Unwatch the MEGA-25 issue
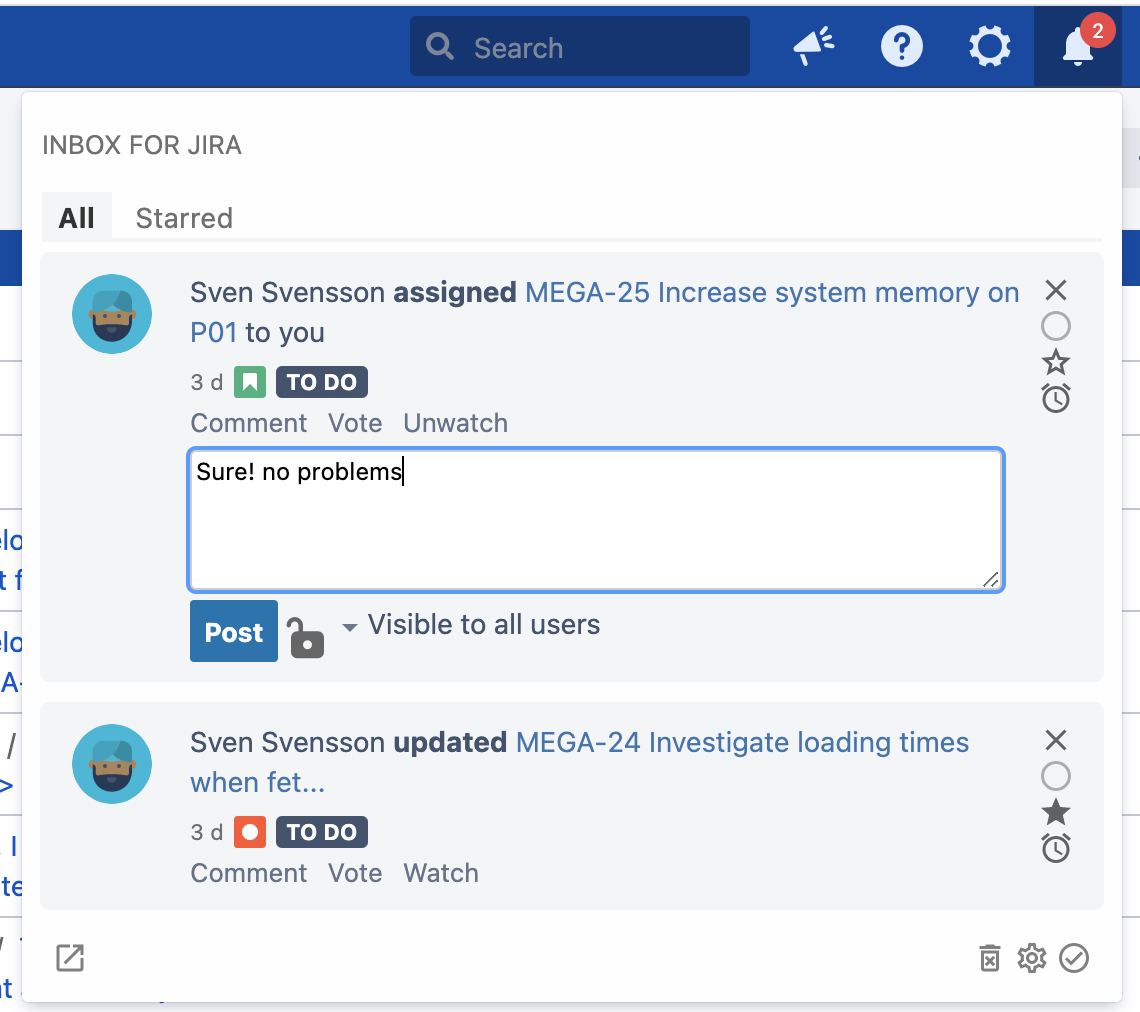Image resolution: width=1140 pixels, height=1012 pixels. pyautogui.click(x=455, y=423)
